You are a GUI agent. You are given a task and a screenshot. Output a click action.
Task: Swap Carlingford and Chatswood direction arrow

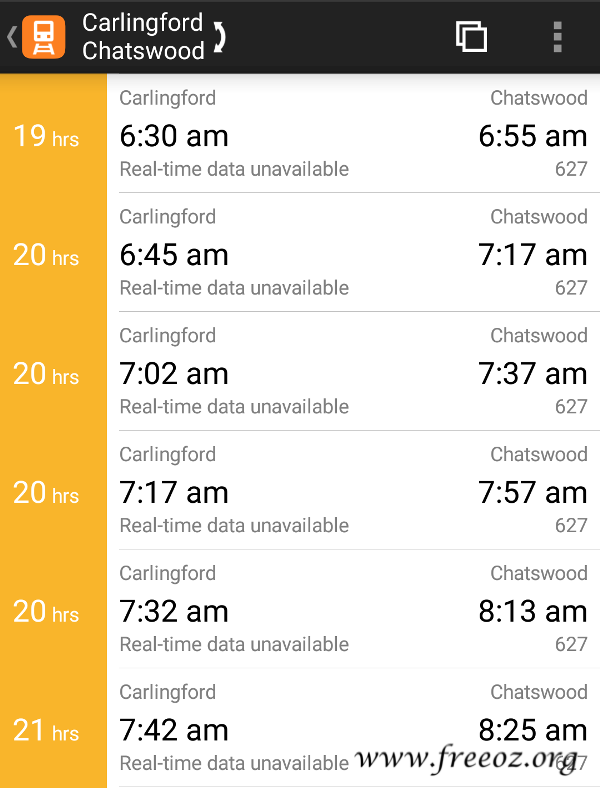coord(219,37)
